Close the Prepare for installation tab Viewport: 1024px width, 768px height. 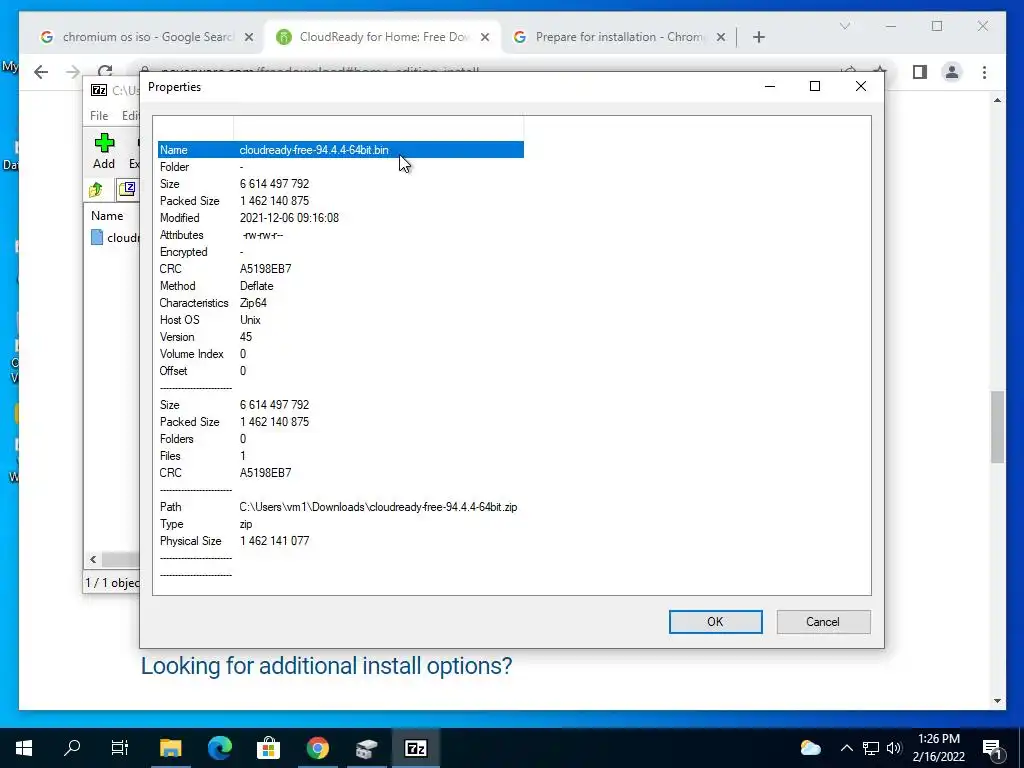pos(720,37)
